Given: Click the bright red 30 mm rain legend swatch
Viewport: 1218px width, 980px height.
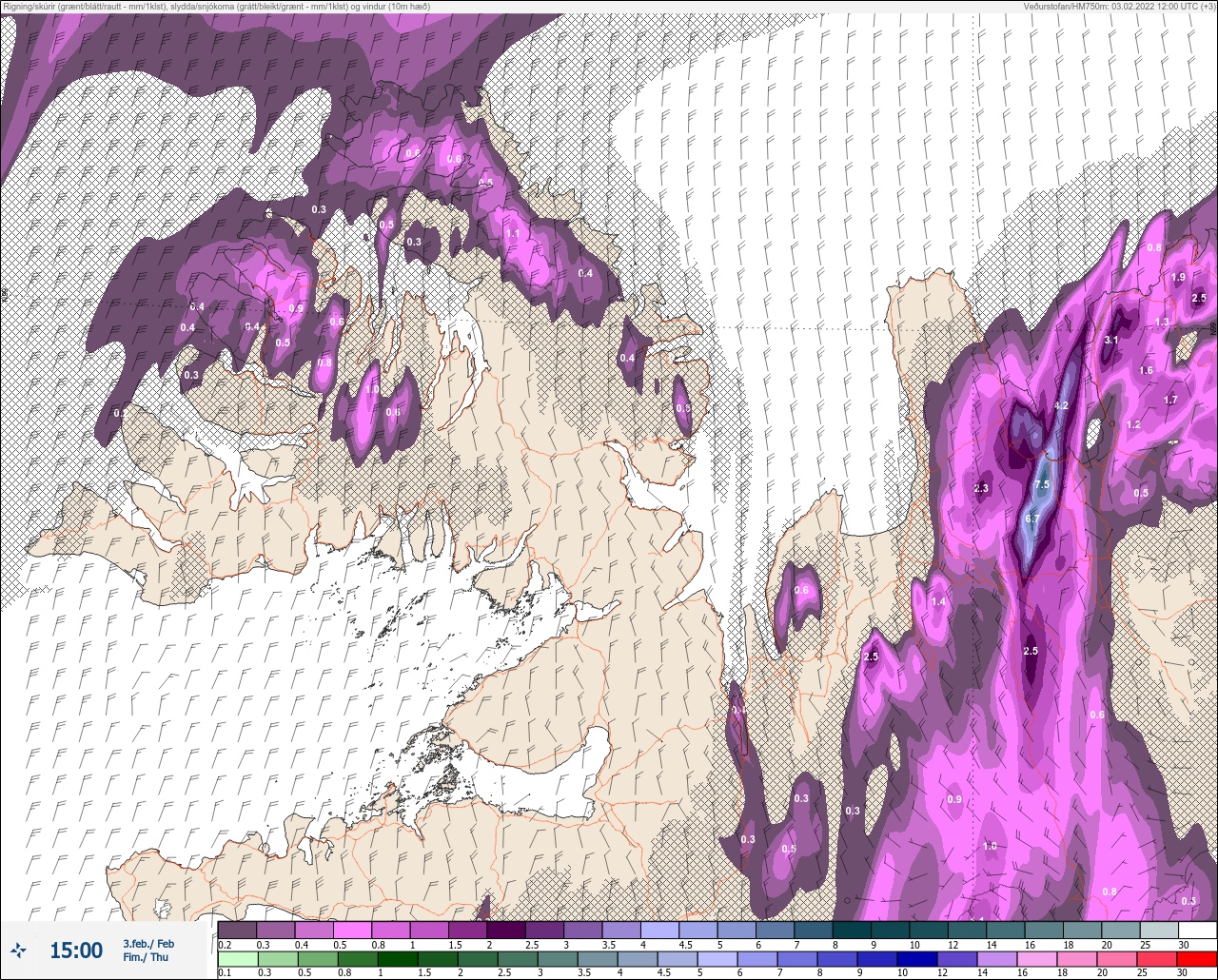Looking at the screenshot, I should point(1197,958).
